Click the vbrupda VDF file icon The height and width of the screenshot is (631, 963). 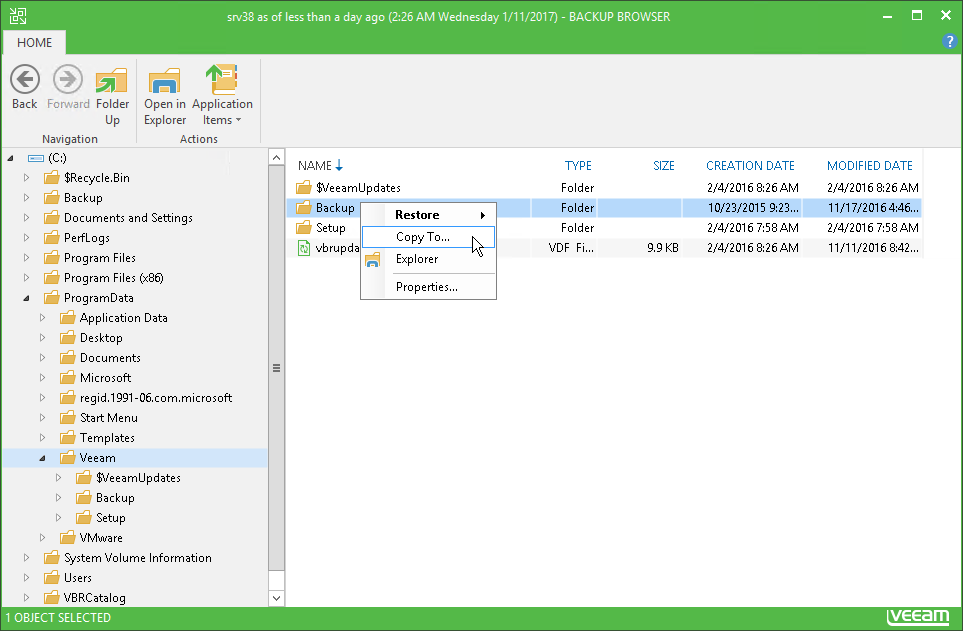pos(303,248)
